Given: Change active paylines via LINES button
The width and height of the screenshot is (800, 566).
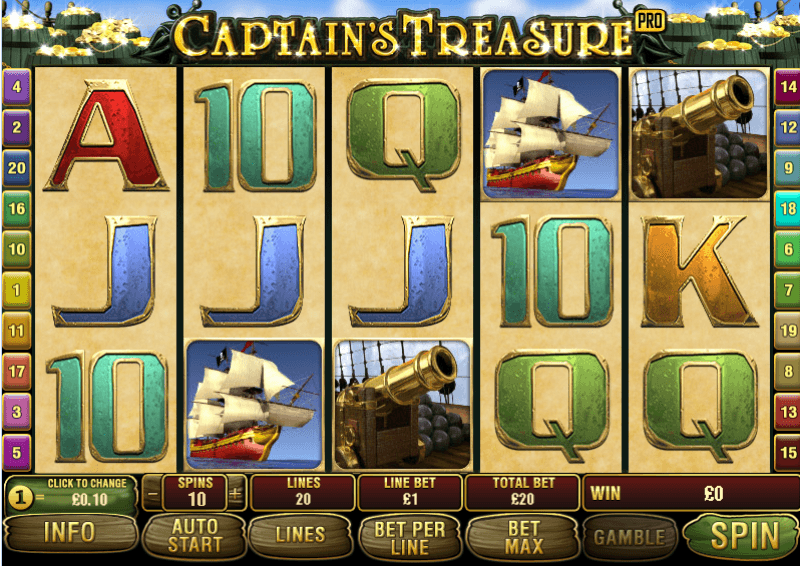Looking at the screenshot, I should pyautogui.click(x=301, y=535).
